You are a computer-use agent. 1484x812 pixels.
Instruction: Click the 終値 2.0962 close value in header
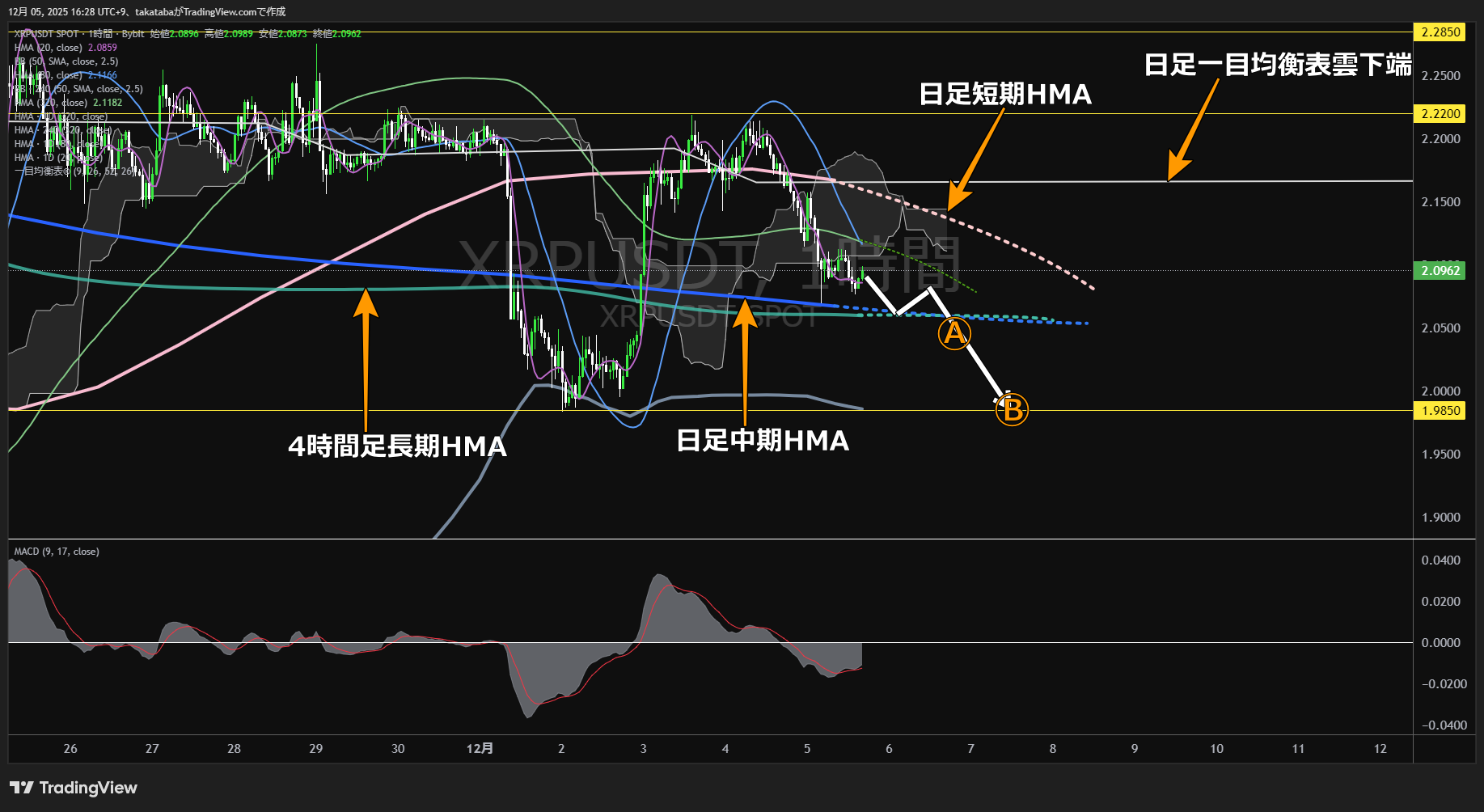[x=337, y=34]
